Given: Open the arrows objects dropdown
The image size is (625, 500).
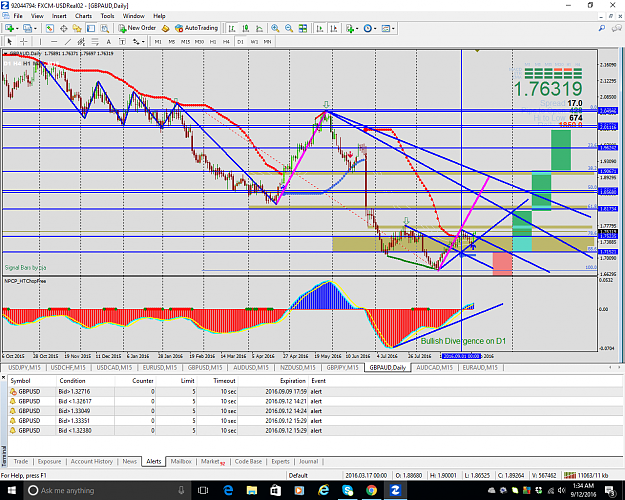Looking at the screenshot, I should (138, 41).
